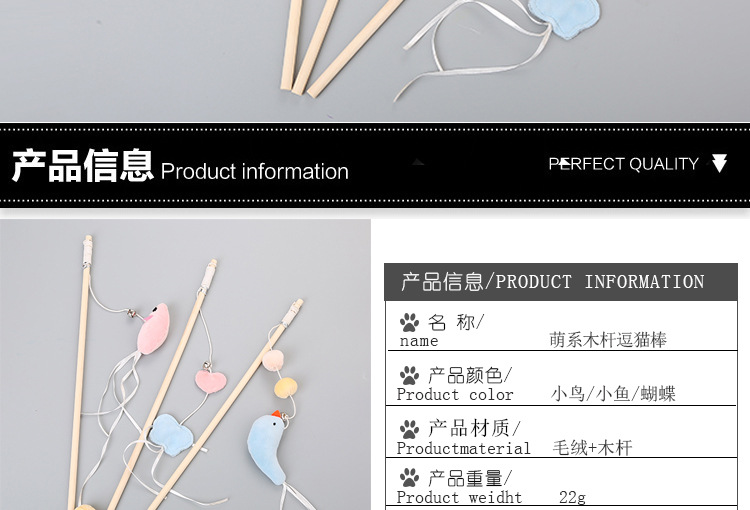Click the white down arrow next to PERFECT QUALITY
The height and width of the screenshot is (510, 750).
719,163
